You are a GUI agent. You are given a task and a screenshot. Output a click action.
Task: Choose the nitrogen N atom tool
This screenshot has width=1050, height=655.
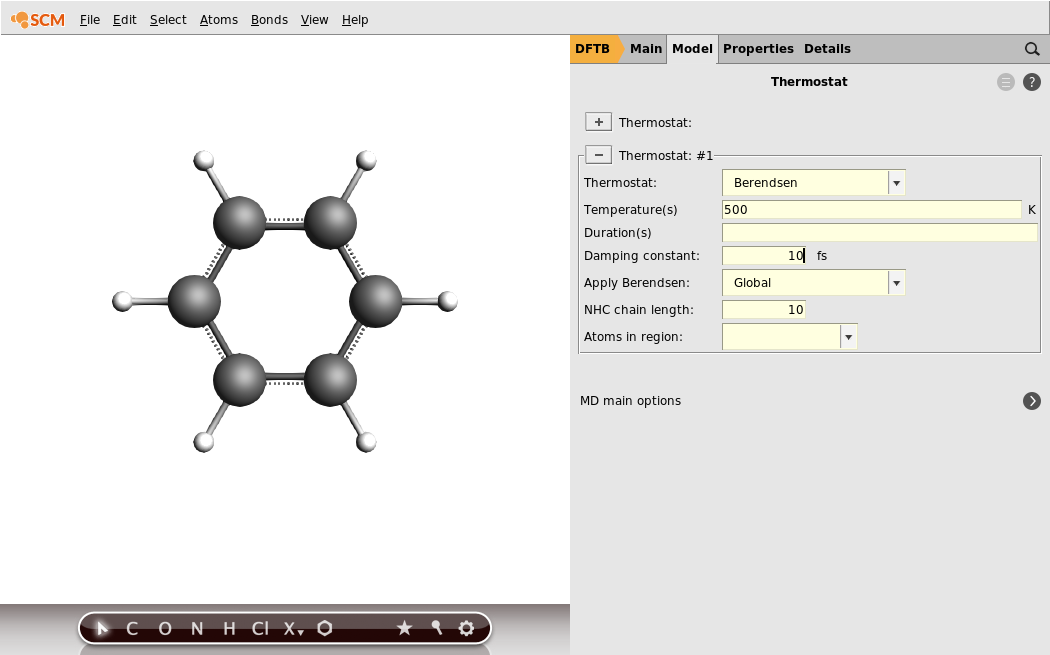pos(197,628)
